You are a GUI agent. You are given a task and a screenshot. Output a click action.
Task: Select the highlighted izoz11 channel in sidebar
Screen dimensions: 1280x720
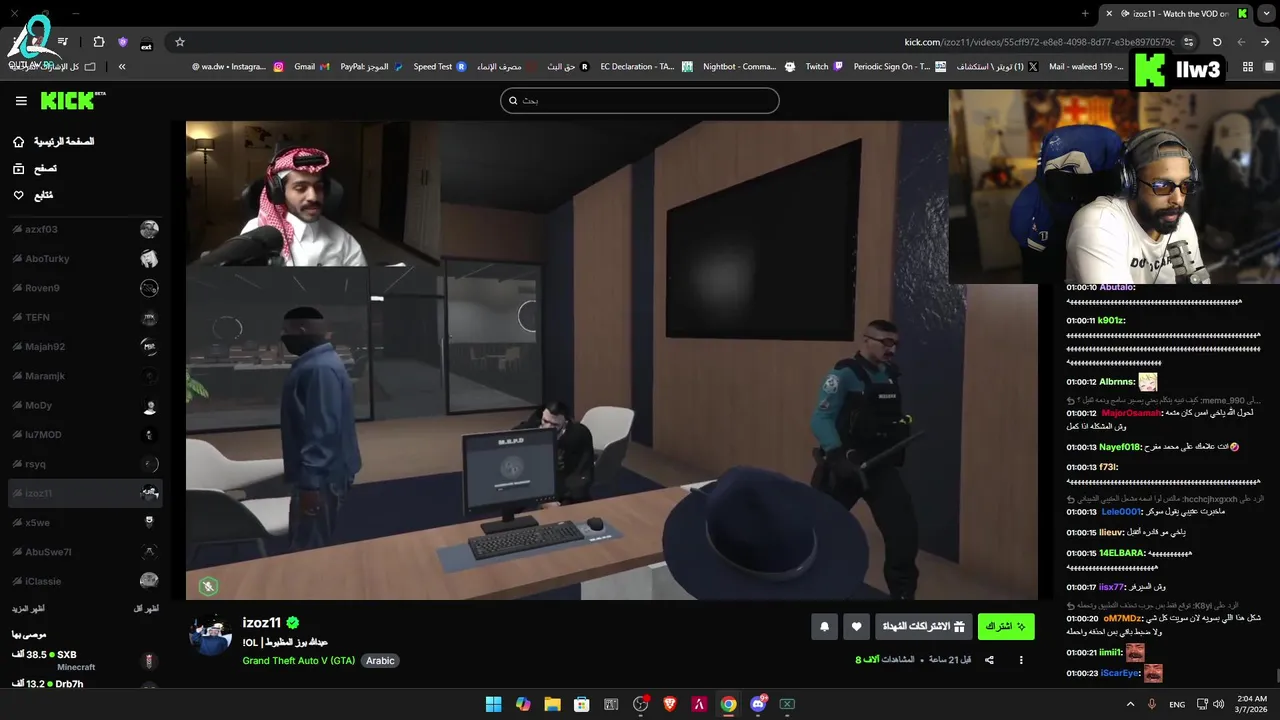[85, 493]
